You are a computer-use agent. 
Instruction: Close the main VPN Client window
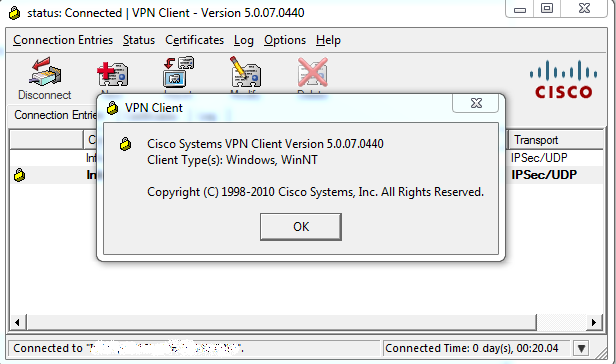click(x=584, y=9)
